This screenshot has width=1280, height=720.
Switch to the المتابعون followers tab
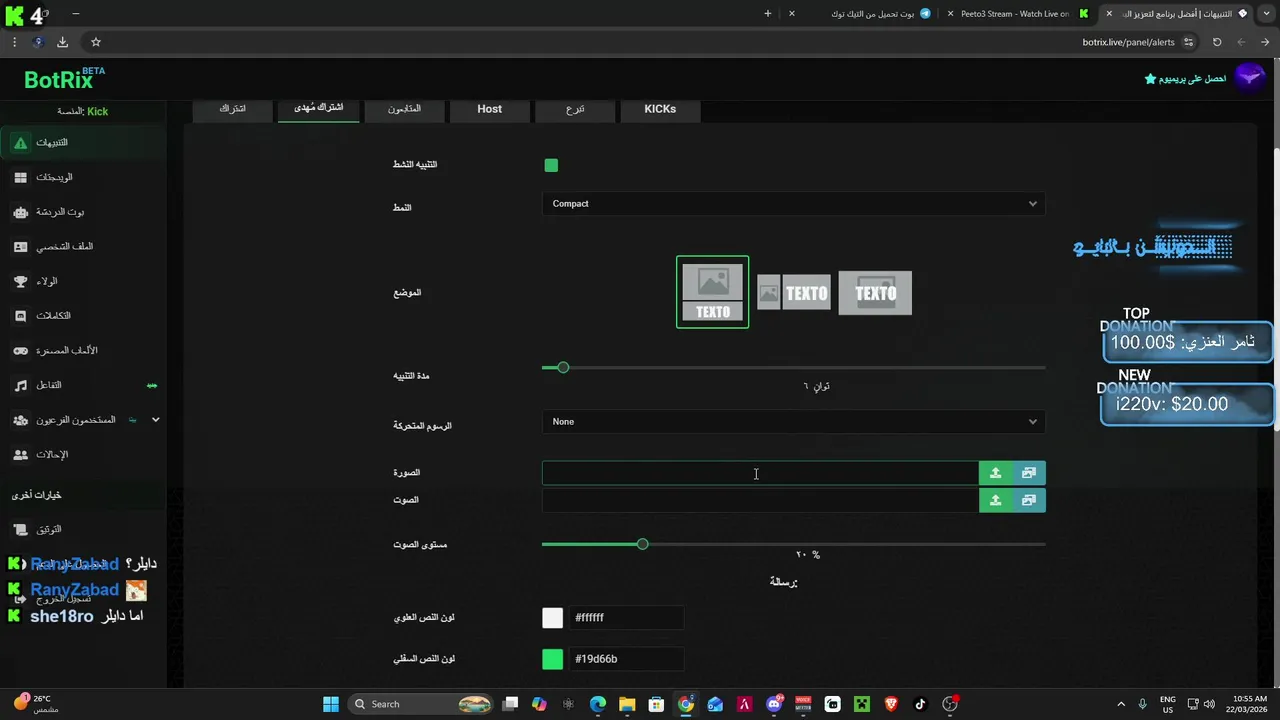(404, 109)
